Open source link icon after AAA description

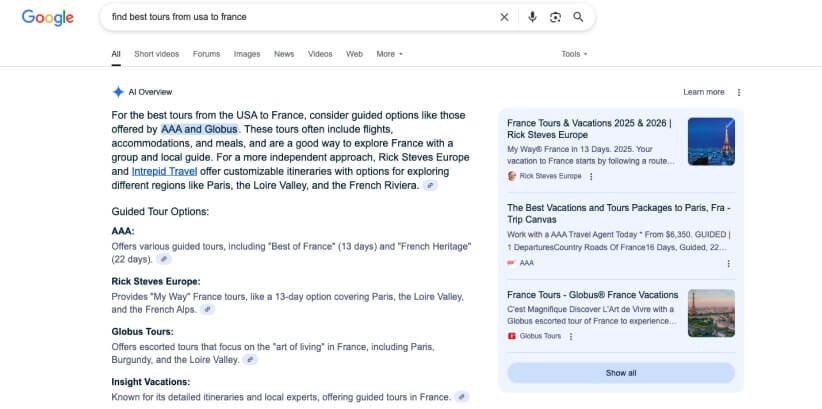[164, 259]
